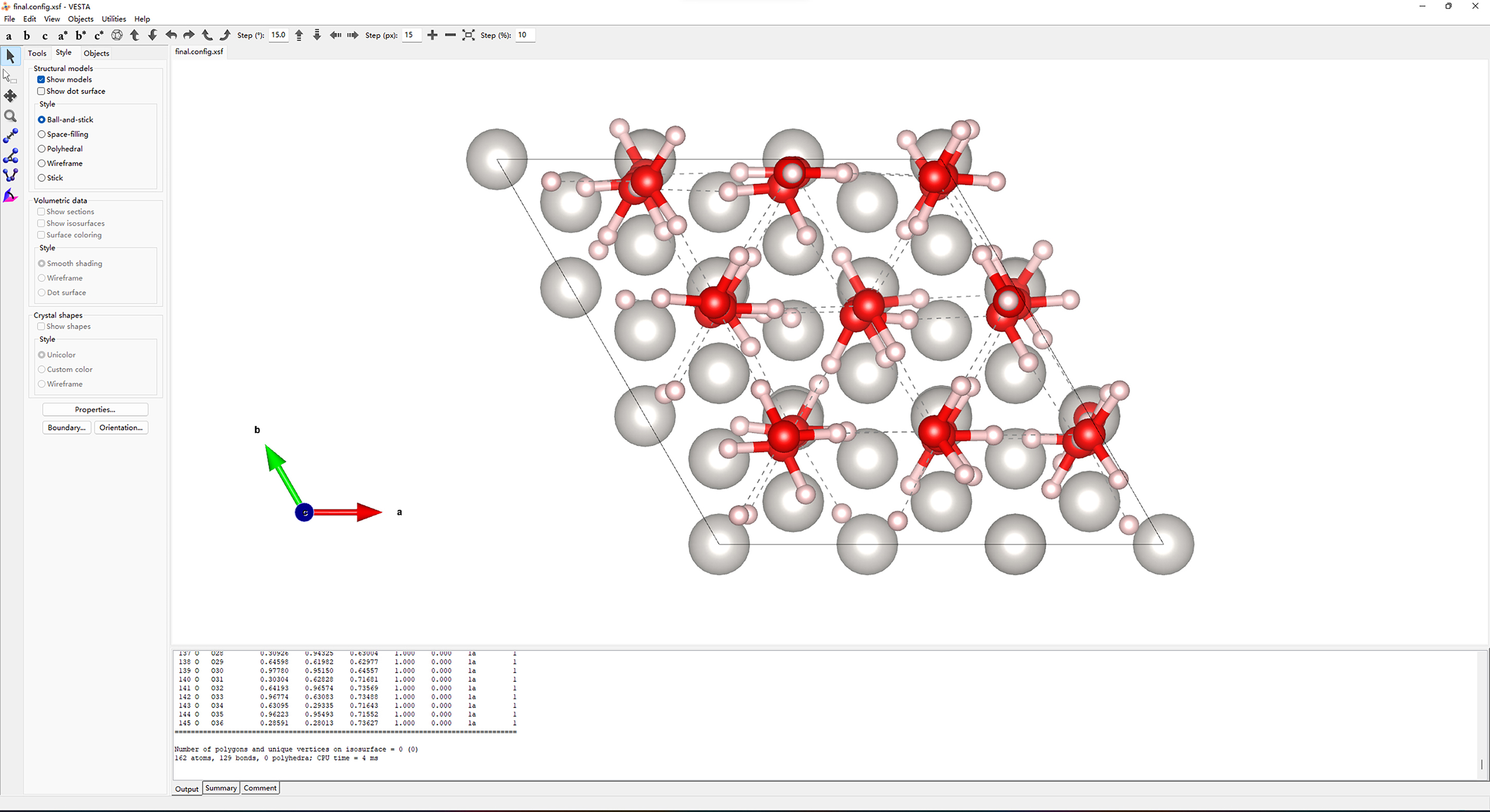Select Space-filling style radio button
The height and width of the screenshot is (812, 1490).
click(42, 134)
